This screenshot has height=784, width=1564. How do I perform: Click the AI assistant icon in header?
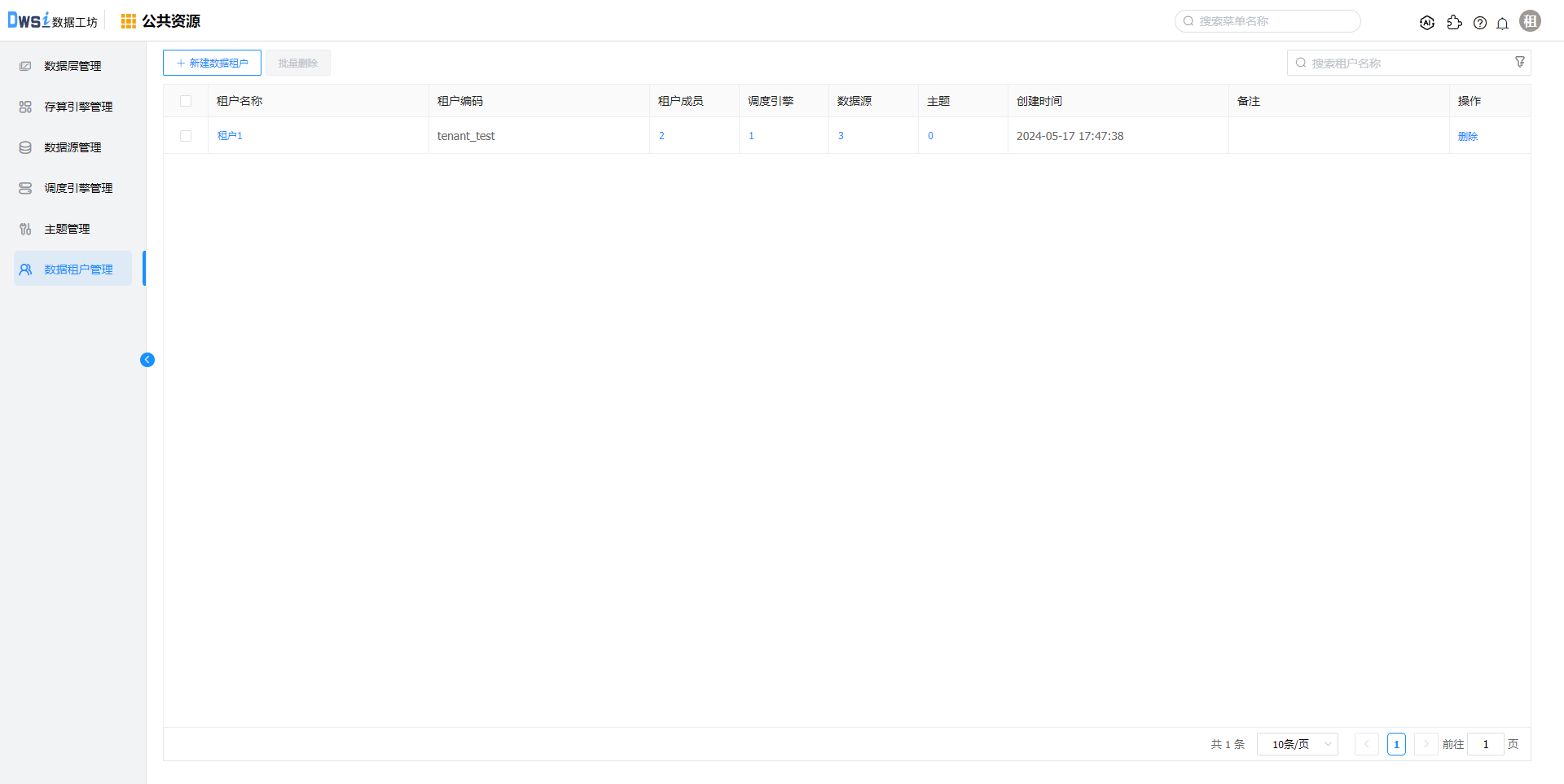(x=1426, y=23)
